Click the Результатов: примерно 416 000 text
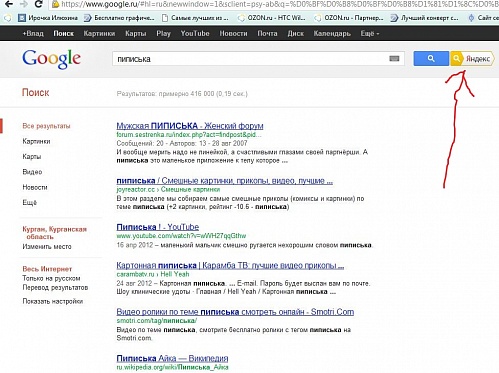This screenshot has width=499, height=373. 182,94
